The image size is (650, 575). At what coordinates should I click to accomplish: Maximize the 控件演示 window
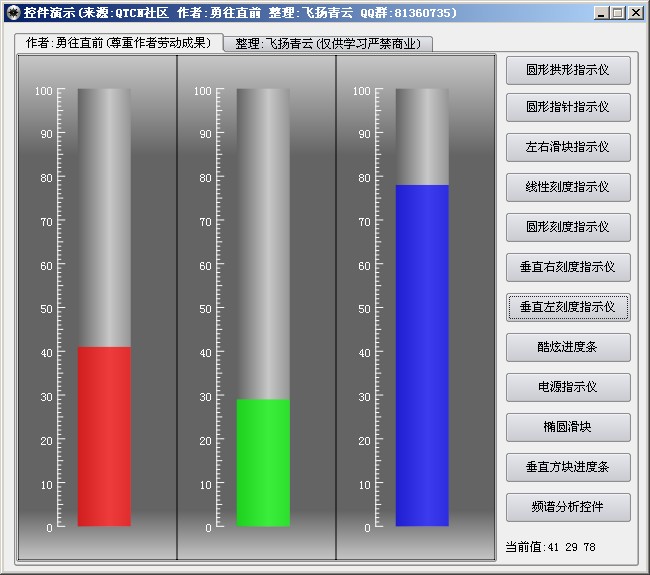pos(617,13)
